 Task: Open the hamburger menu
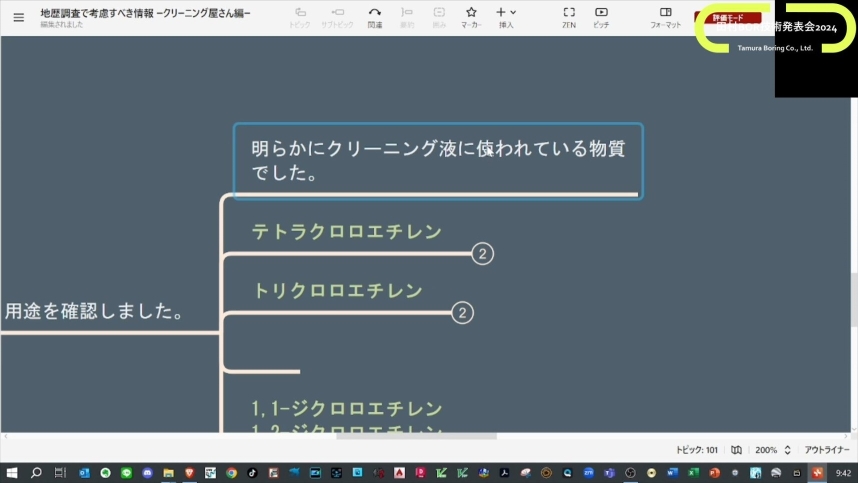(x=18, y=17)
